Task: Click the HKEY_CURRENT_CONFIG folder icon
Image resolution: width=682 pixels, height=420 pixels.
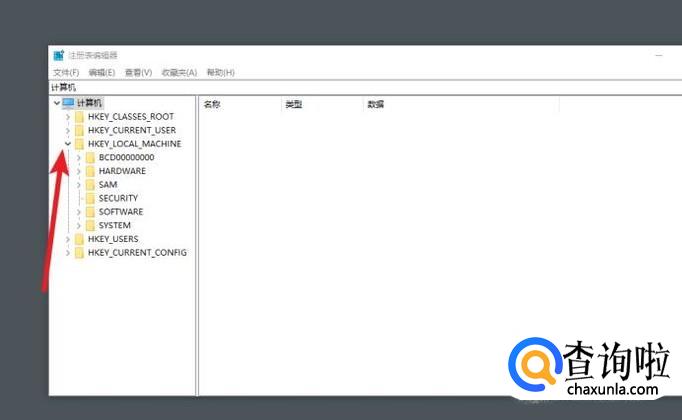Action: 79,253
